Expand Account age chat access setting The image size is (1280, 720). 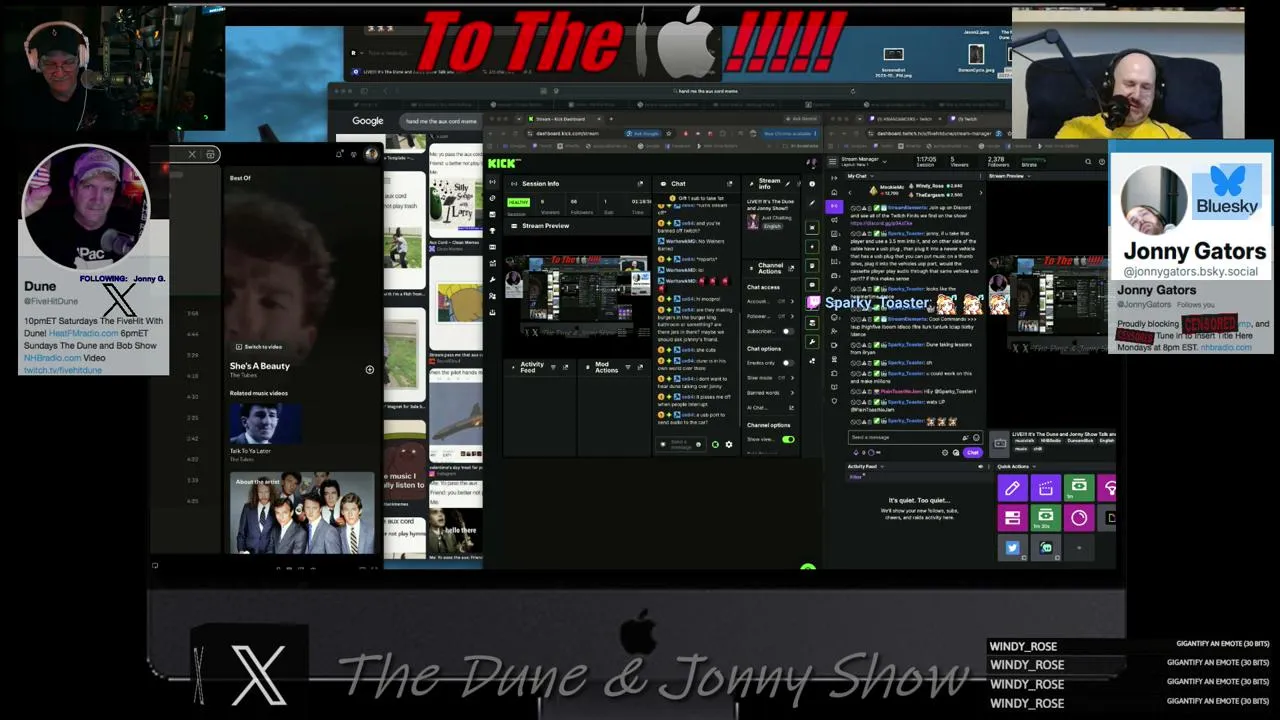(770, 301)
